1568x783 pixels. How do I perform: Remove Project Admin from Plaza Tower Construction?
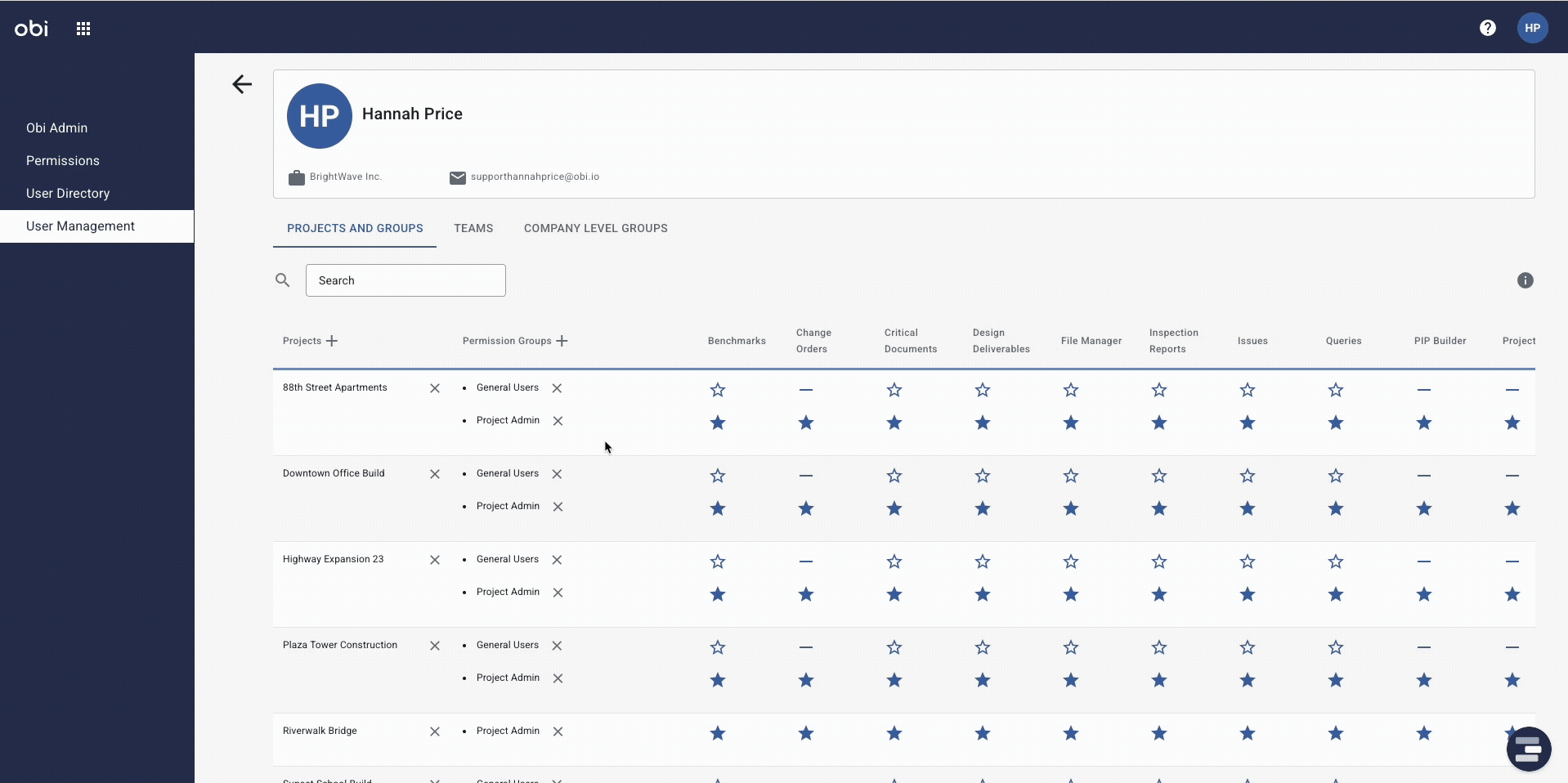tap(558, 678)
